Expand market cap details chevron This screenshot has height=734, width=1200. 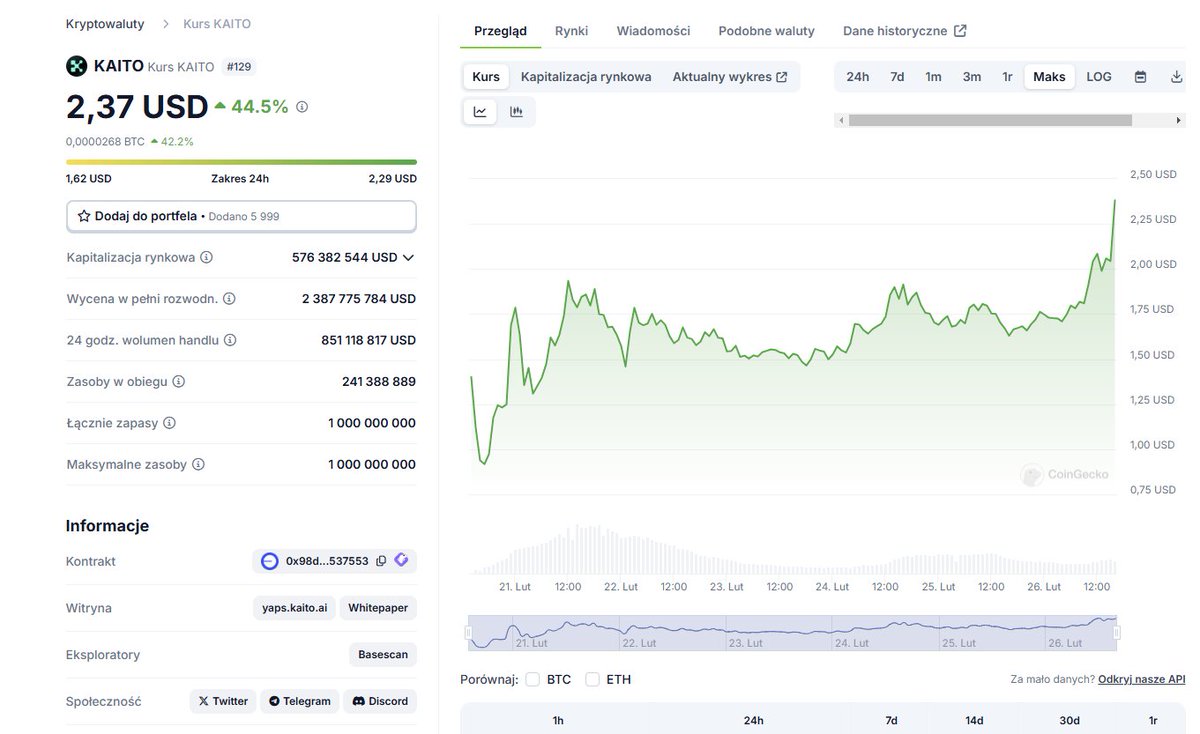click(x=408, y=258)
